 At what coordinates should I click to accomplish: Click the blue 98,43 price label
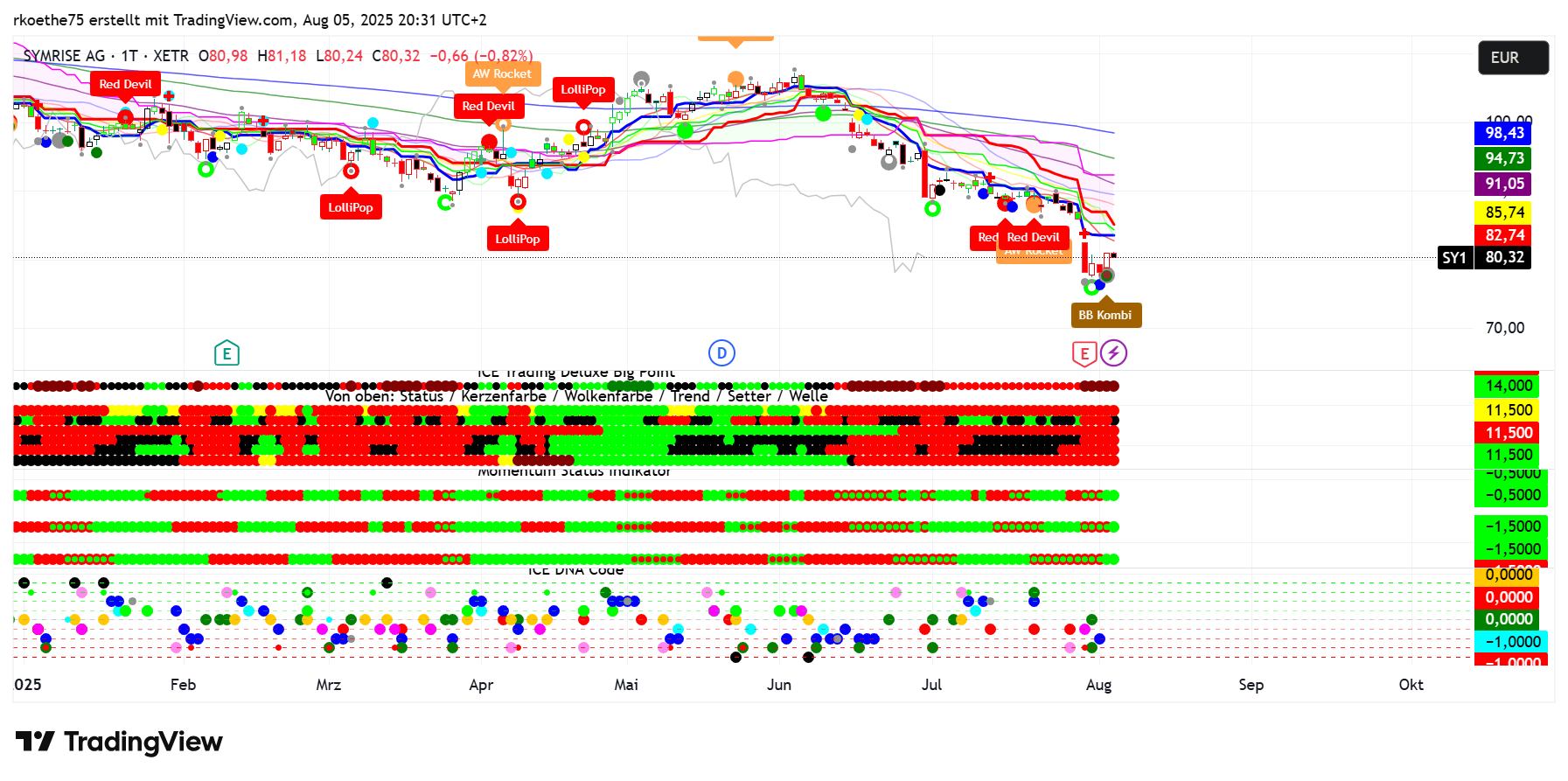pos(1502,133)
